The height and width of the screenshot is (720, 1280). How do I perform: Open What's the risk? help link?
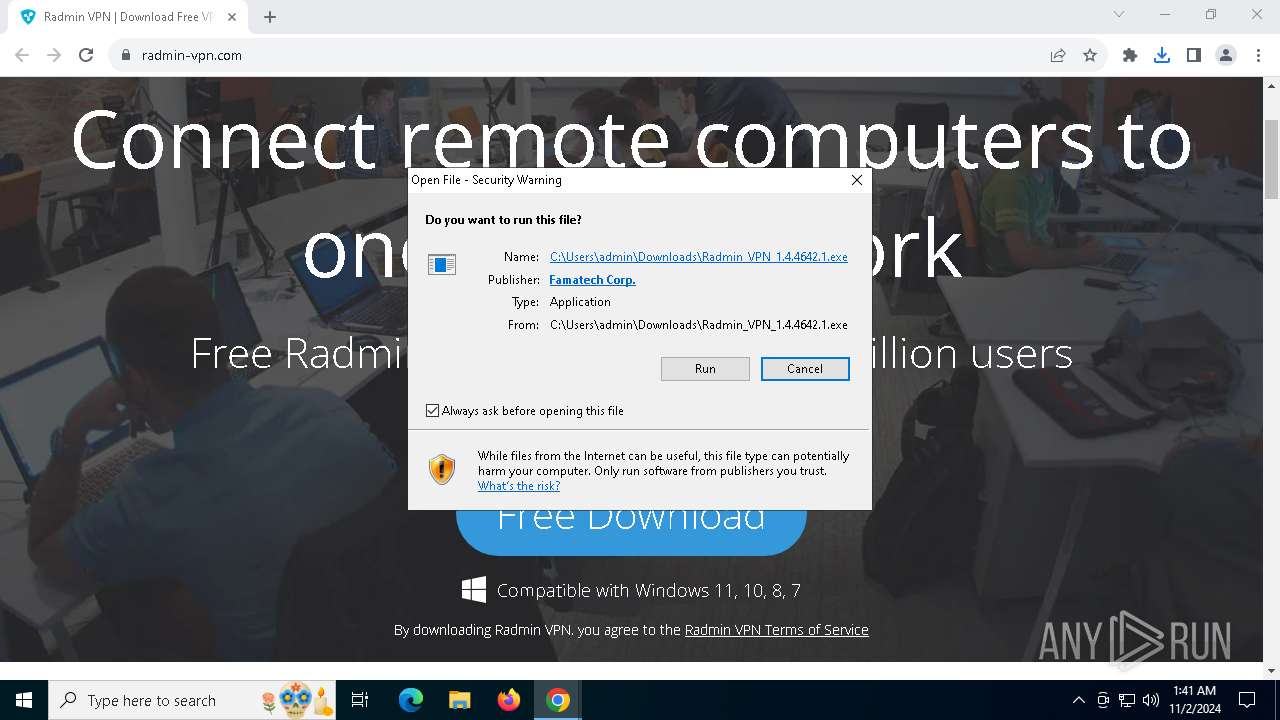pyautogui.click(x=518, y=486)
